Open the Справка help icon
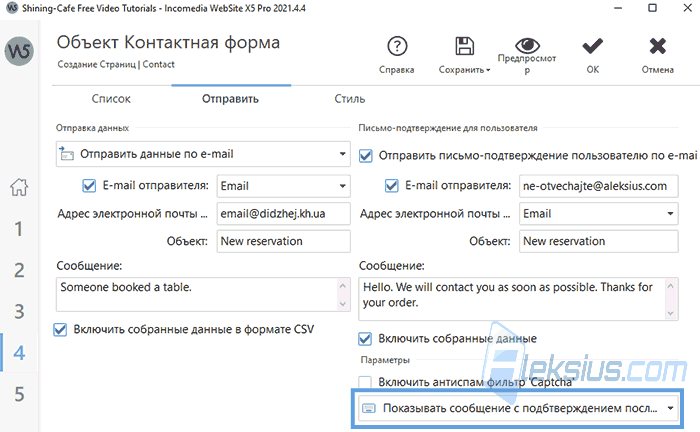This screenshot has height=432, width=700. (397, 46)
